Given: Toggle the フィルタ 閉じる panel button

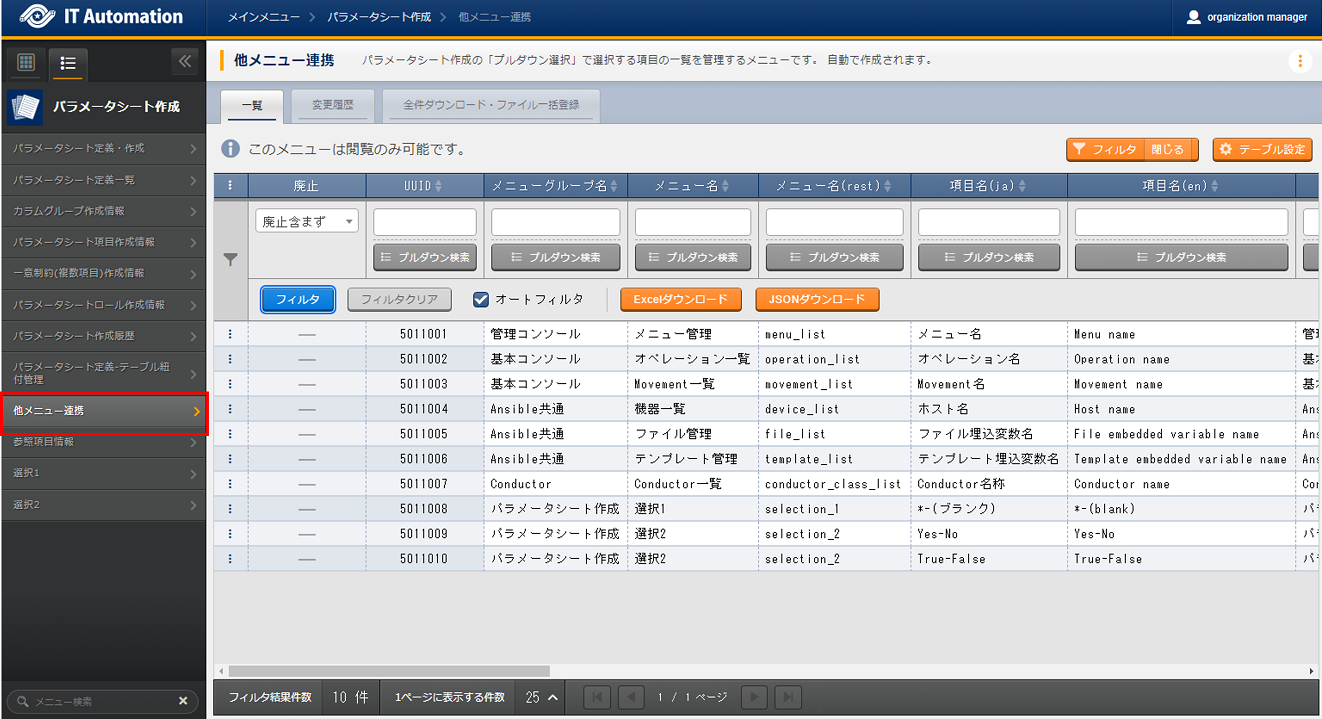Looking at the screenshot, I should click(1131, 149).
